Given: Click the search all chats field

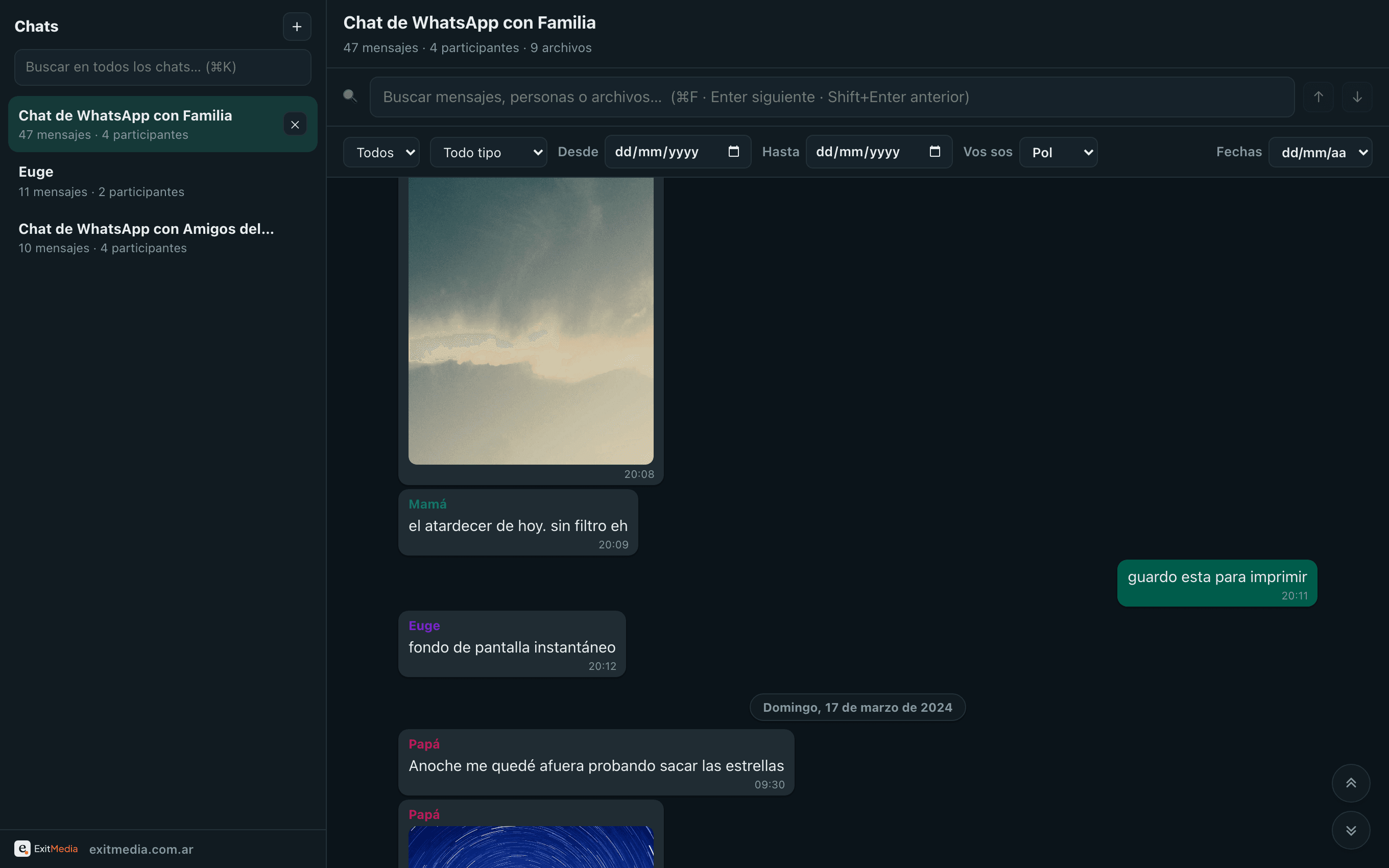Looking at the screenshot, I should [163, 67].
